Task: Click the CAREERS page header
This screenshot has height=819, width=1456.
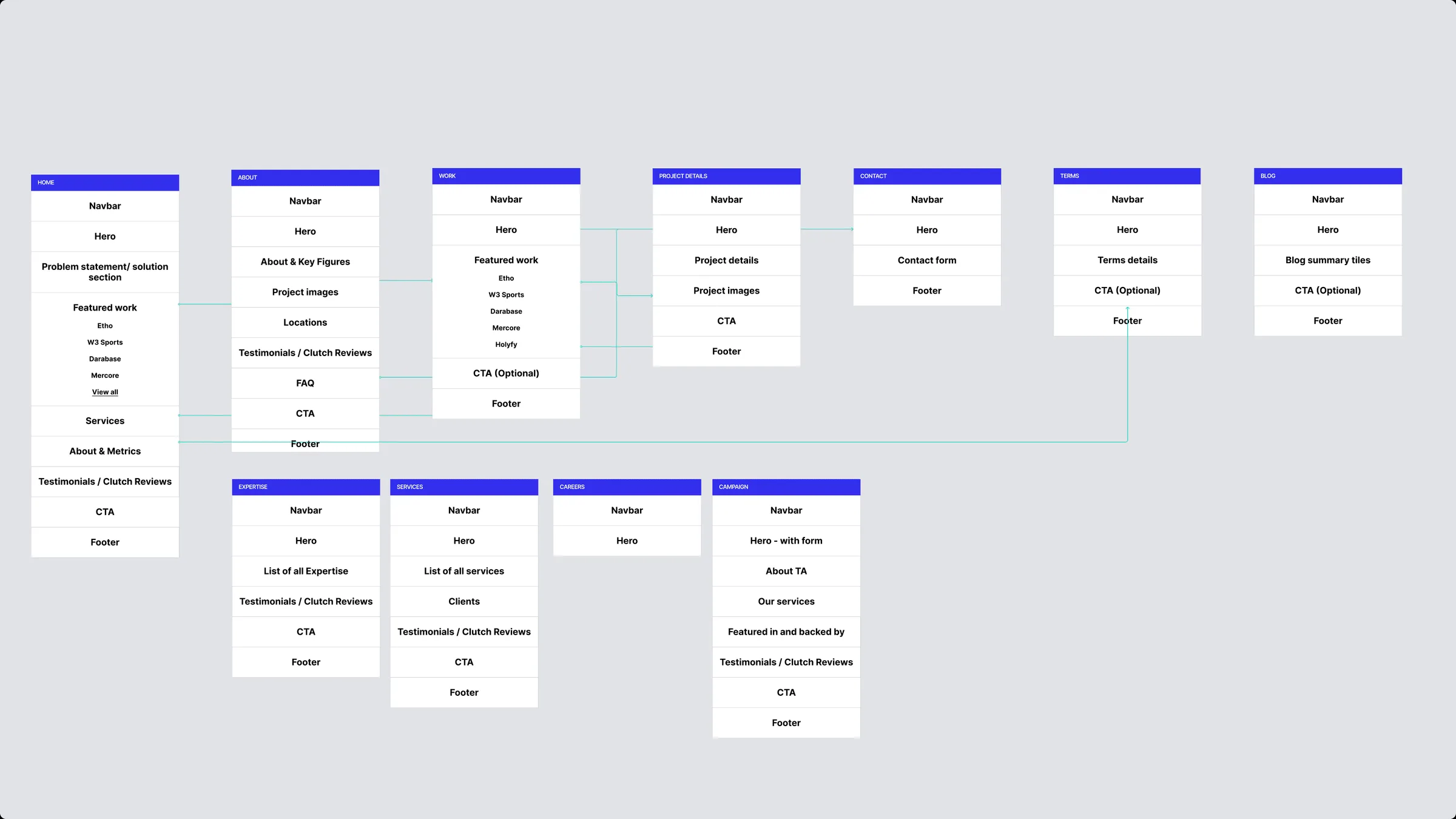Action: click(627, 487)
